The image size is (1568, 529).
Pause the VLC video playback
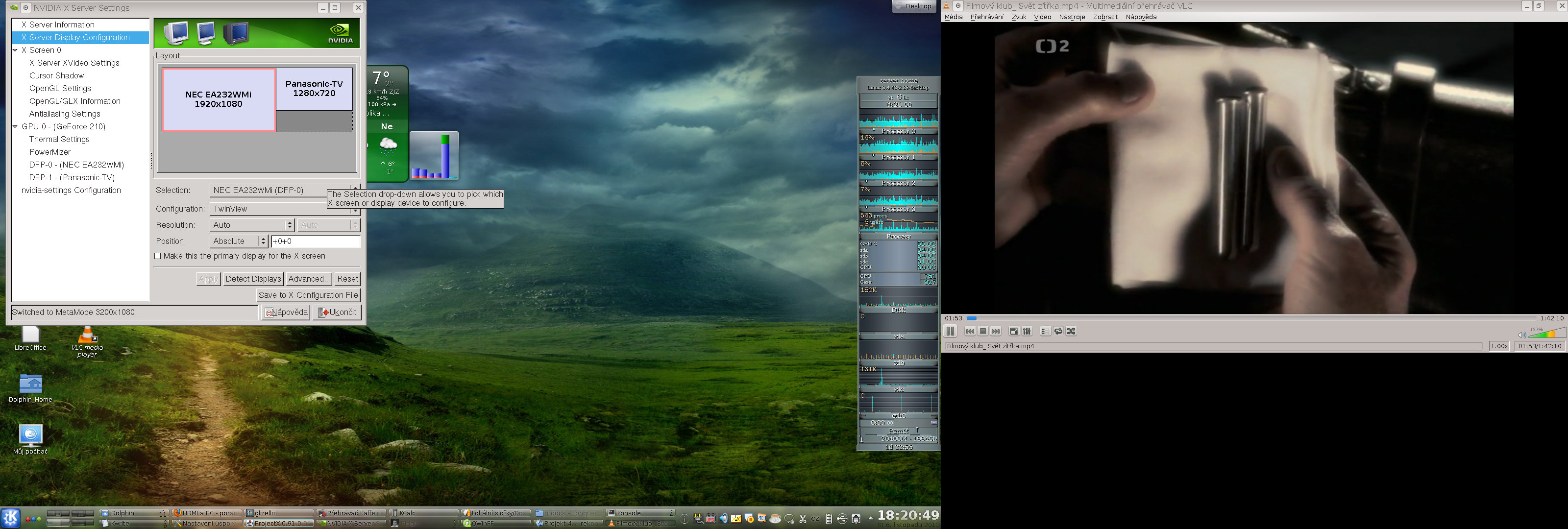[x=950, y=331]
